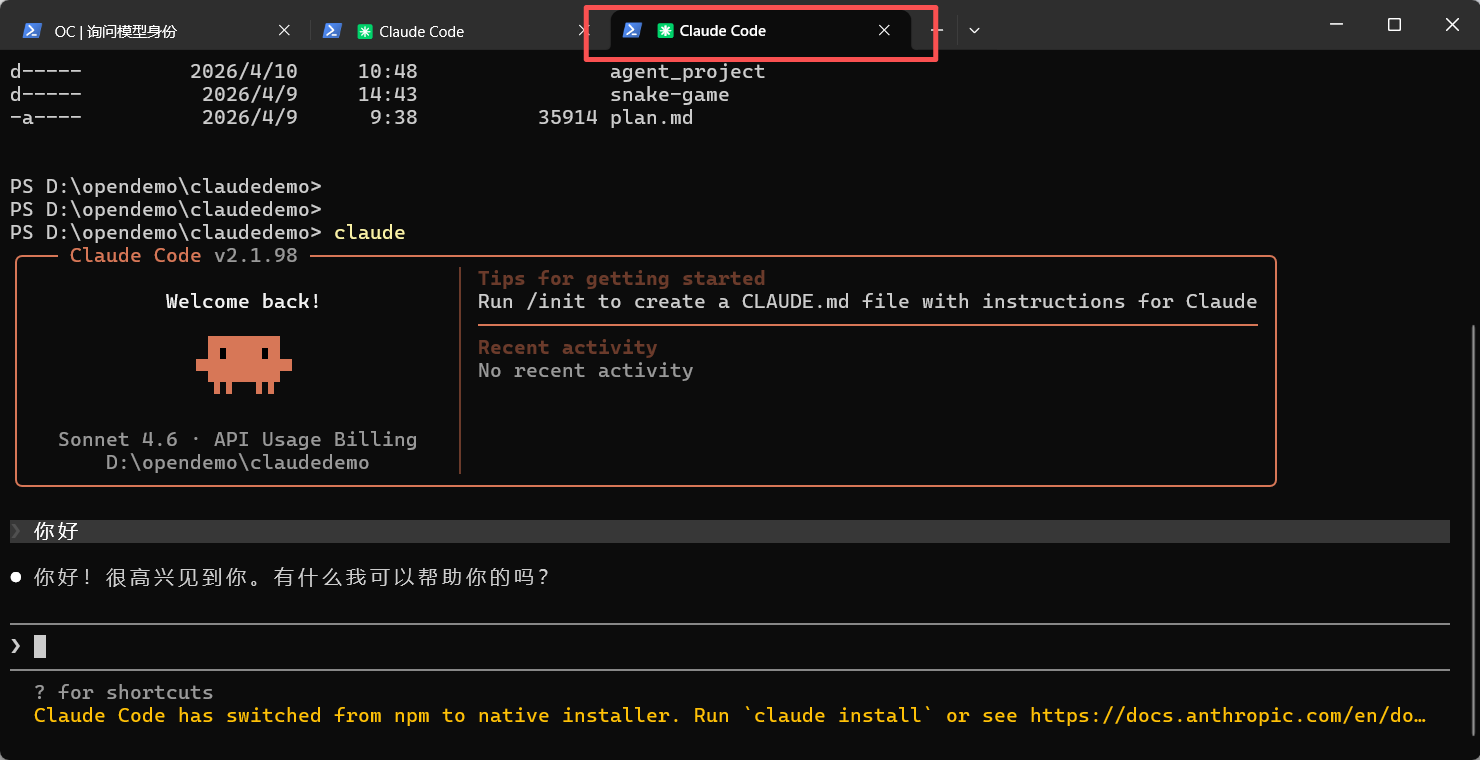Select the active Claude Code tab title
This screenshot has height=760, width=1480.
(722, 31)
